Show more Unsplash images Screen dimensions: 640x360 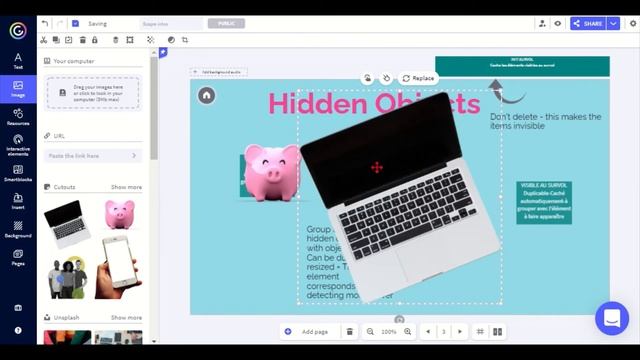(x=127, y=318)
